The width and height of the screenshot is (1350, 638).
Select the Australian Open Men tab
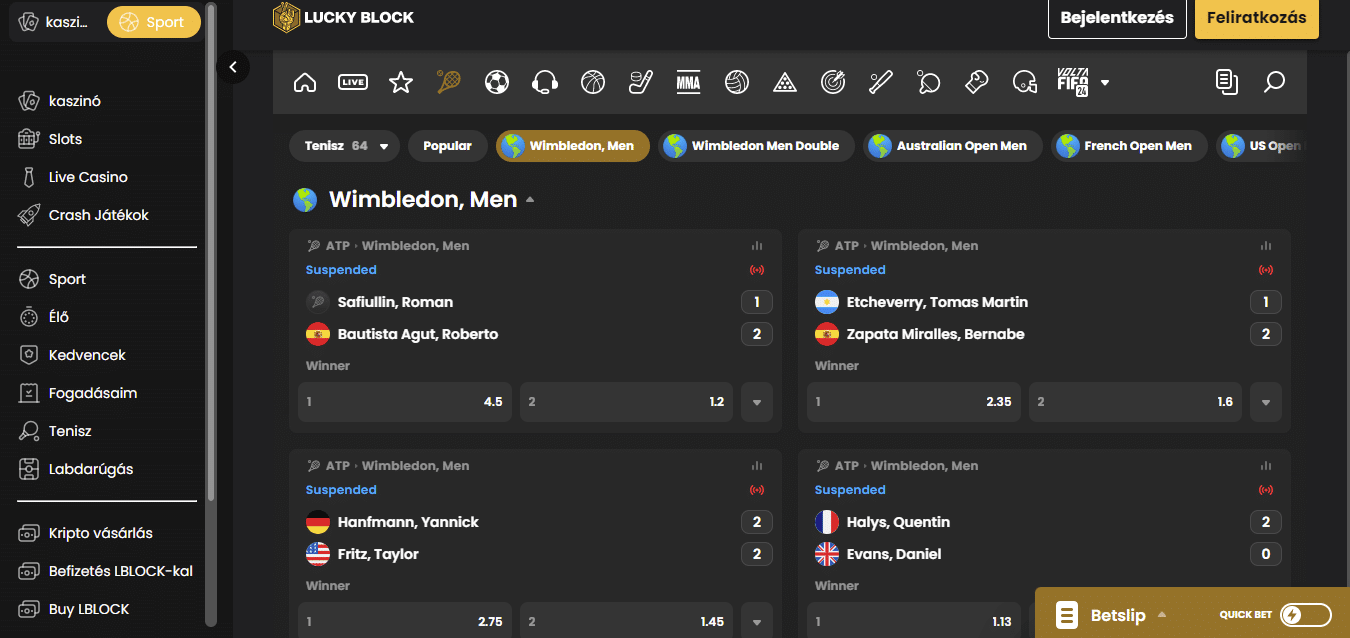(x=953, y=146)
